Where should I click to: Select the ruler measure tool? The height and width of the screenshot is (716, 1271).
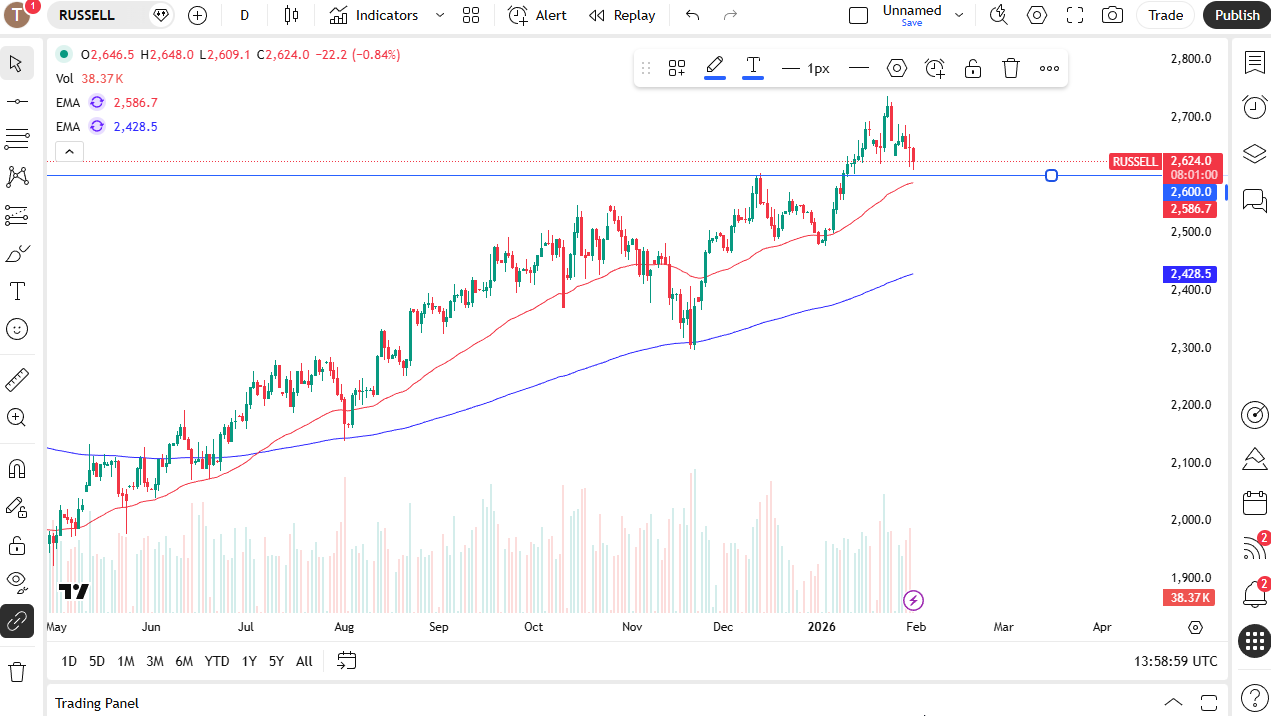click(x=17, y=380)
